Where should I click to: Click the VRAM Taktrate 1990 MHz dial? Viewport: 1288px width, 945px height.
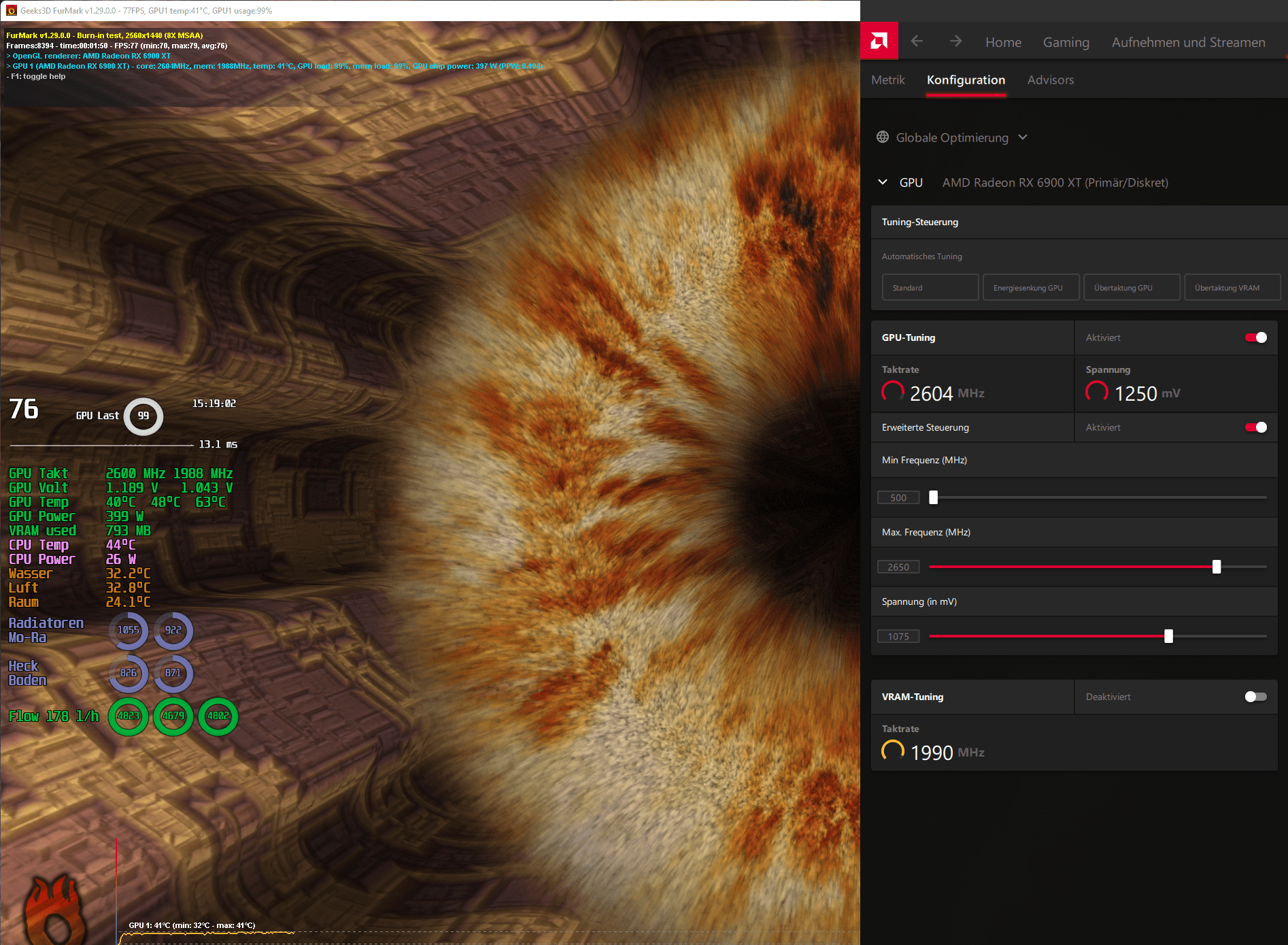[x=893, y=751]
